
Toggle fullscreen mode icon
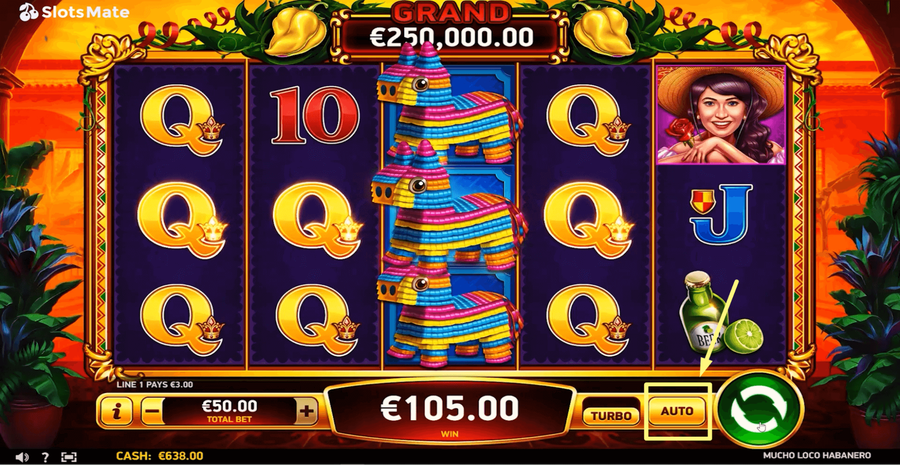point(68,457)
